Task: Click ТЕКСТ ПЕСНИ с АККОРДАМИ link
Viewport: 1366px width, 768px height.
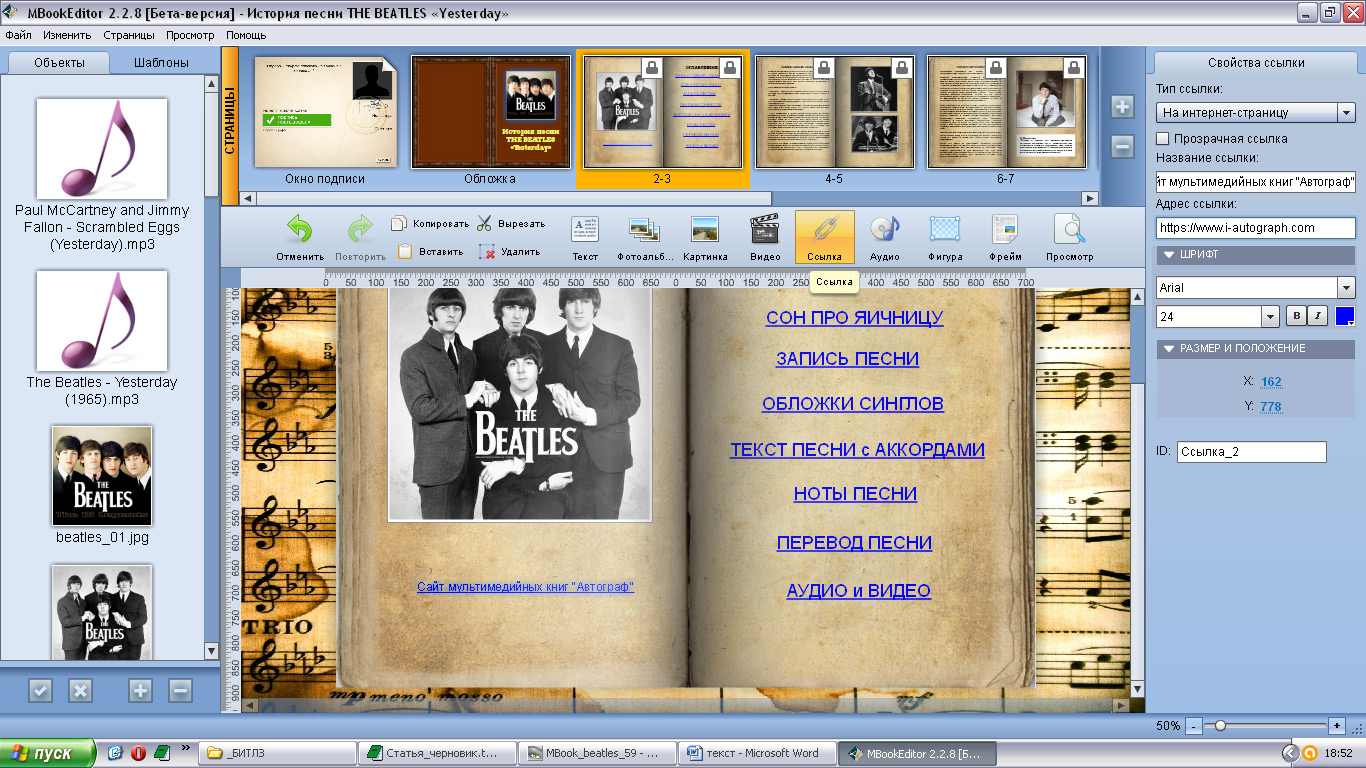Action: tap(857, 450)
